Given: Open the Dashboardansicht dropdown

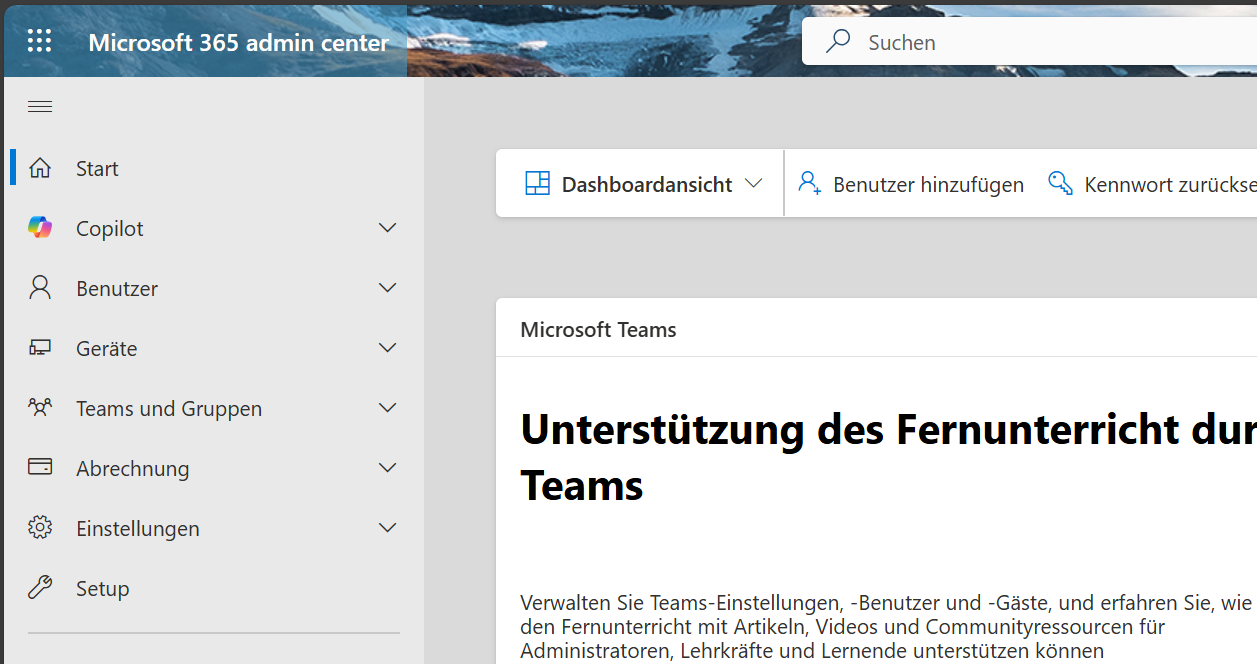Looking at the screenshot, I should pyautogui.click(x=645, y=184).
